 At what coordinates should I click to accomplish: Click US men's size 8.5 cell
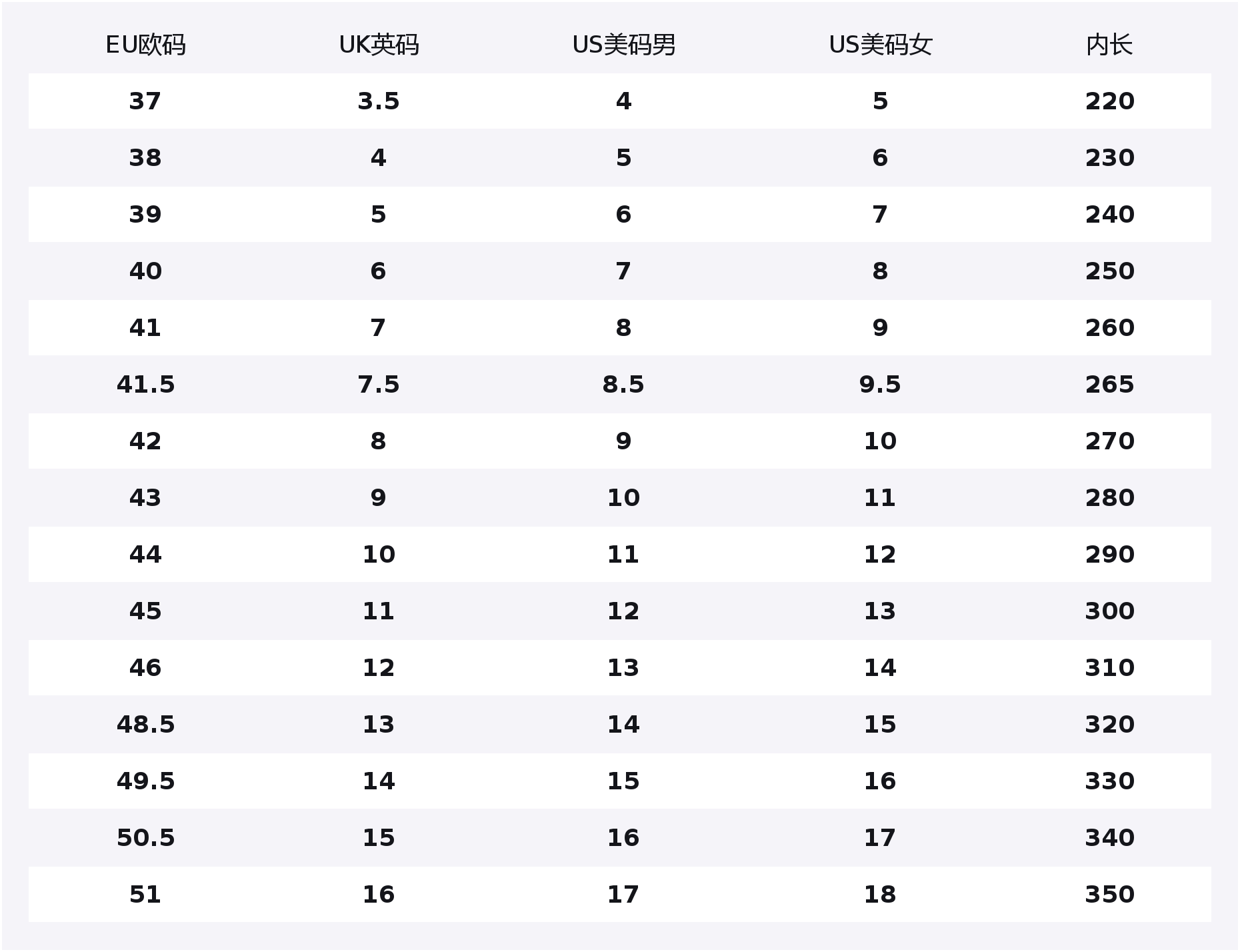[x=623, y=385]
